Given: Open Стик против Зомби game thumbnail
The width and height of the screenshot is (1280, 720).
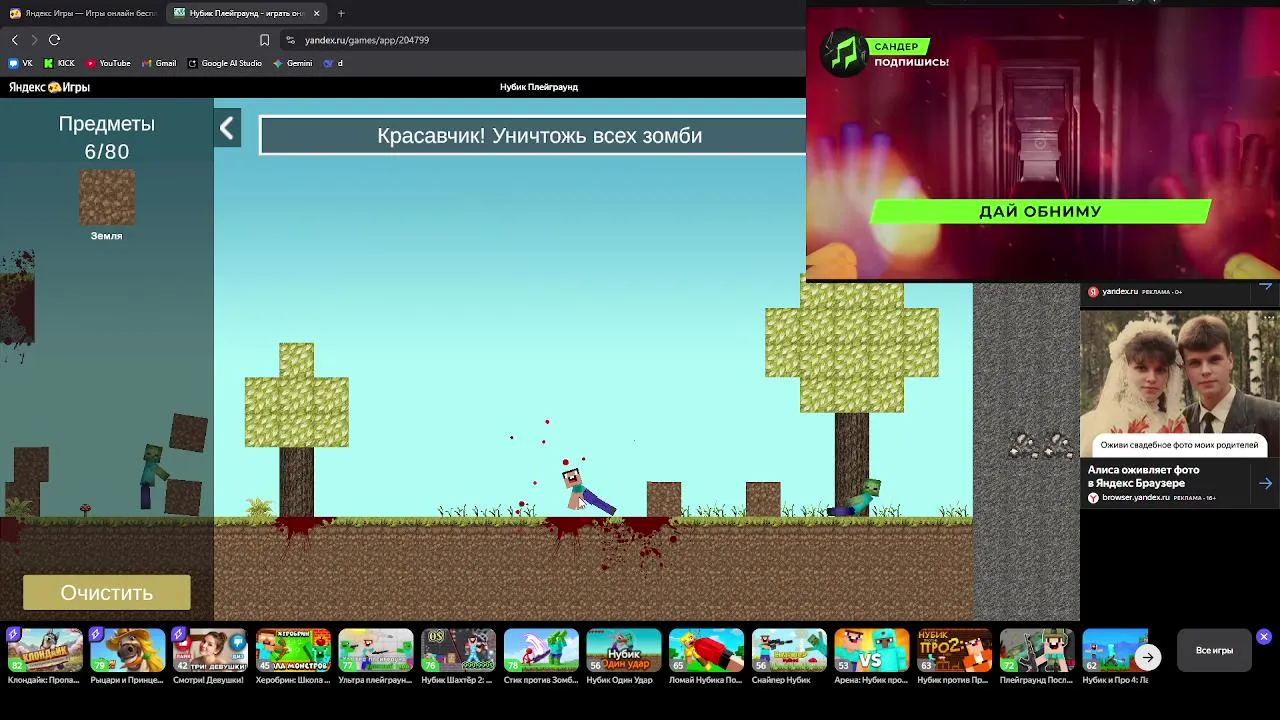Looking at the screenshot, I should [541, 651].
